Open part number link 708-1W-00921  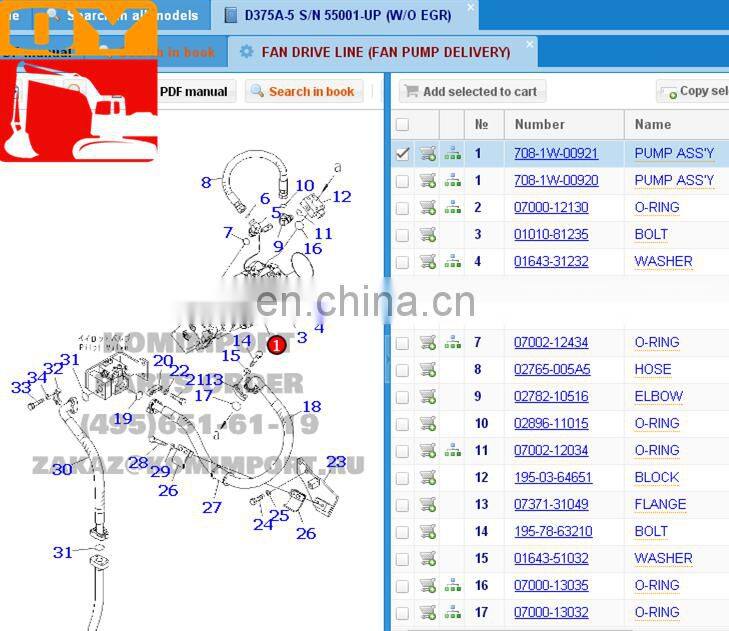(556, 153)
